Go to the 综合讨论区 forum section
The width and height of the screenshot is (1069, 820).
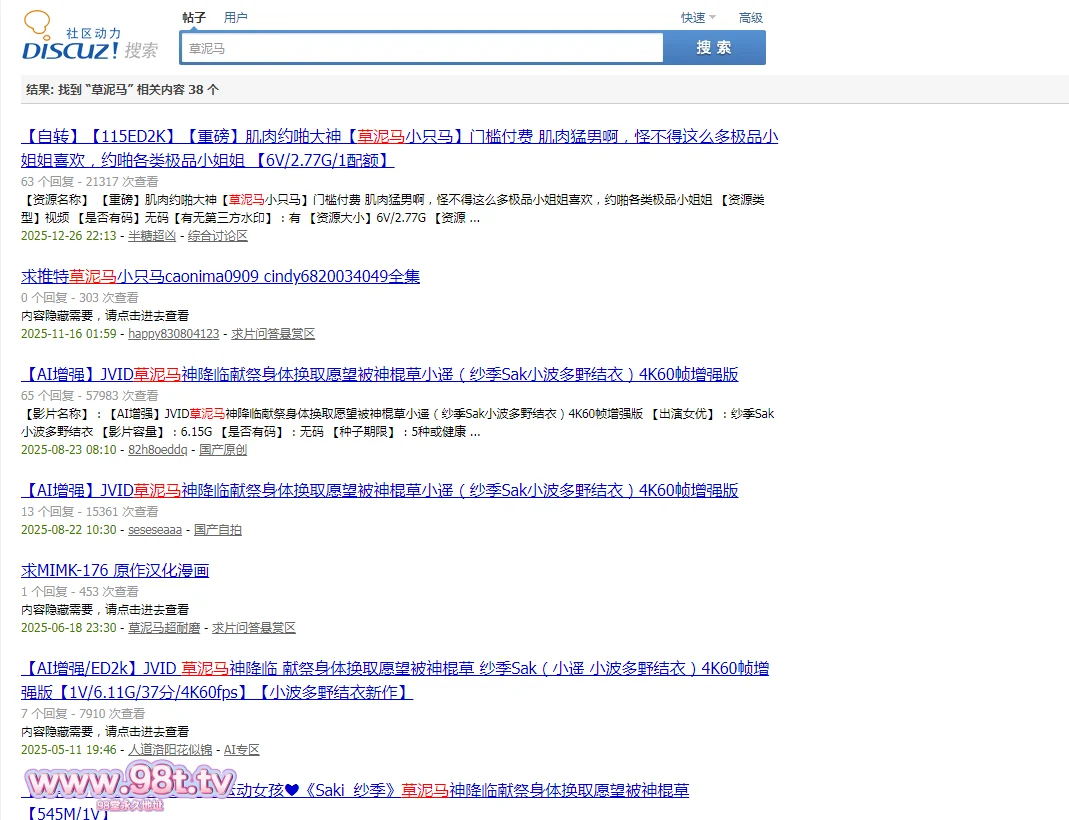click(217, 236)
